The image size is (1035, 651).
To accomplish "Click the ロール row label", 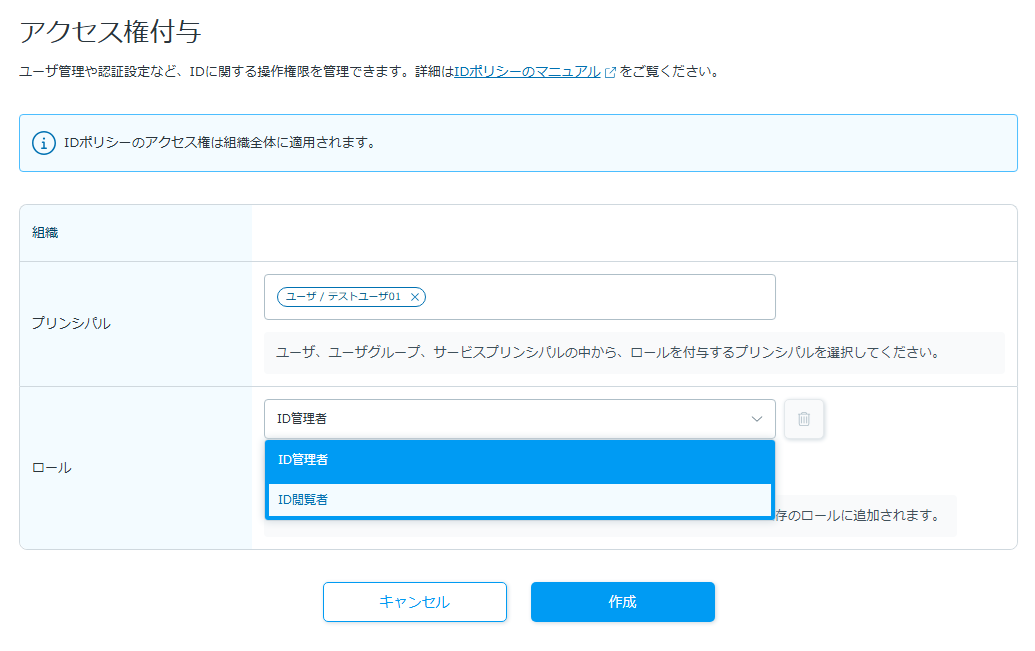I will 52,467.
